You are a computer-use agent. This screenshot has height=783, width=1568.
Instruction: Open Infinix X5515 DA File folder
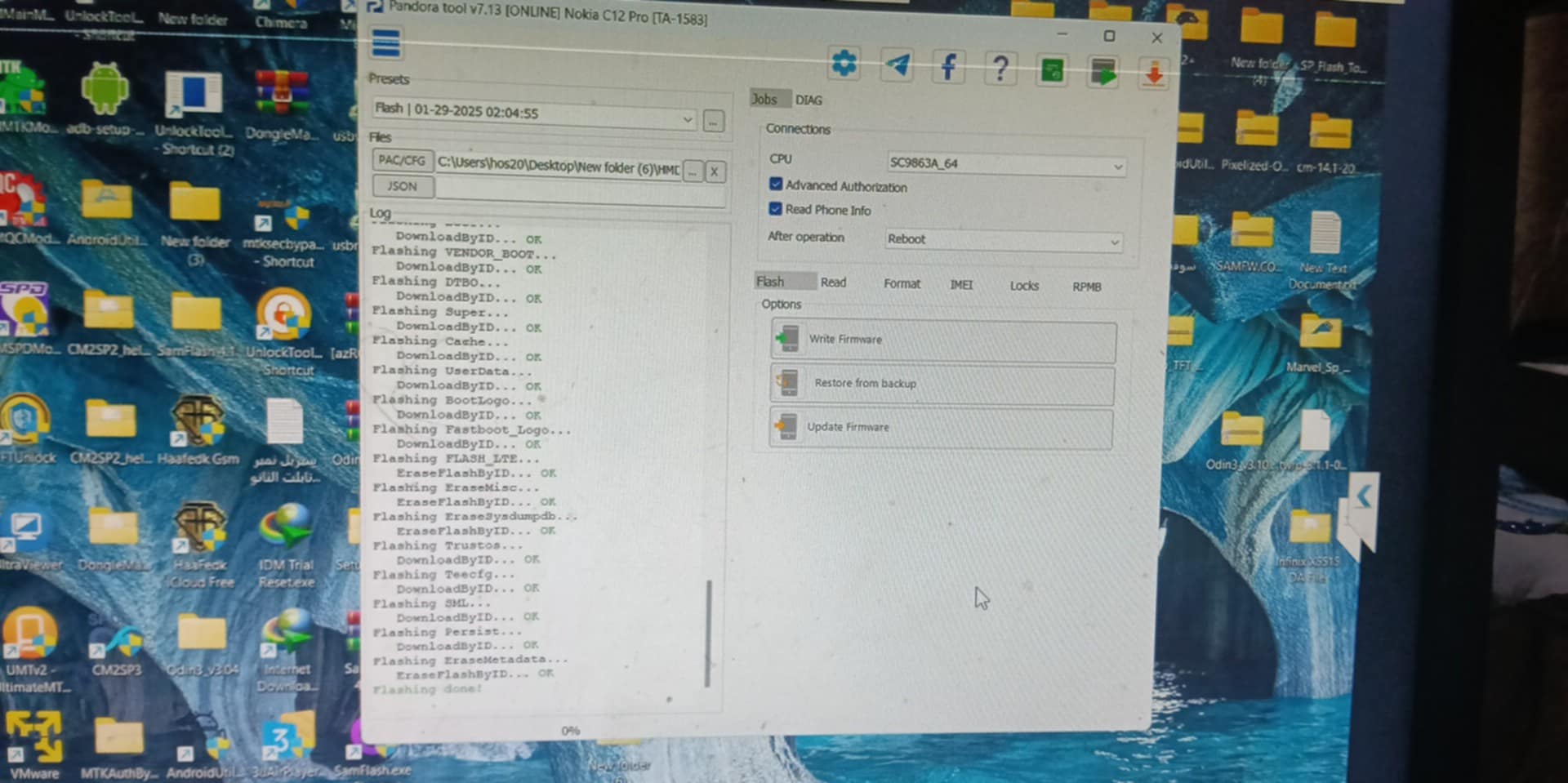tap(1308, 545)
